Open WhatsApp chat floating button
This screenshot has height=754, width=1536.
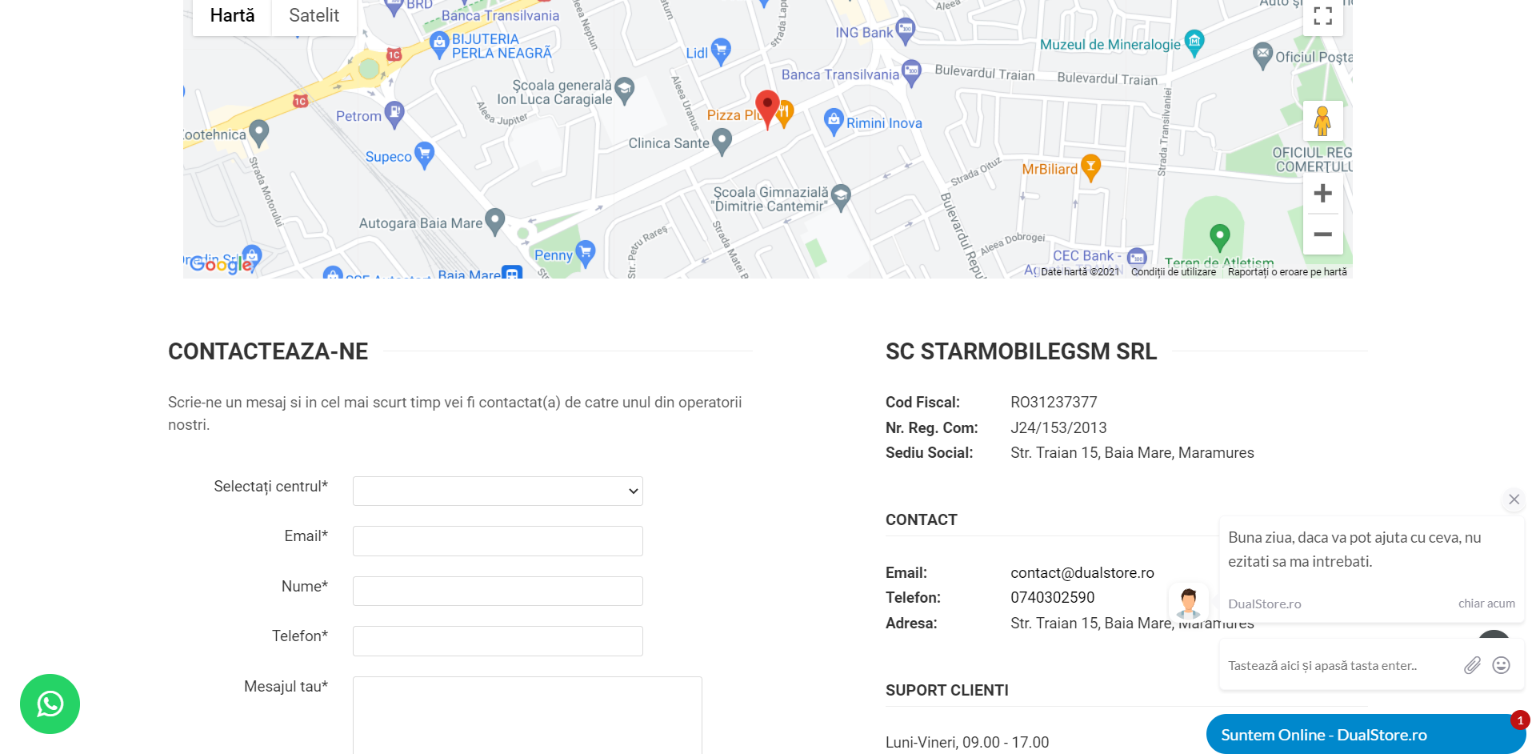point(50,704)
